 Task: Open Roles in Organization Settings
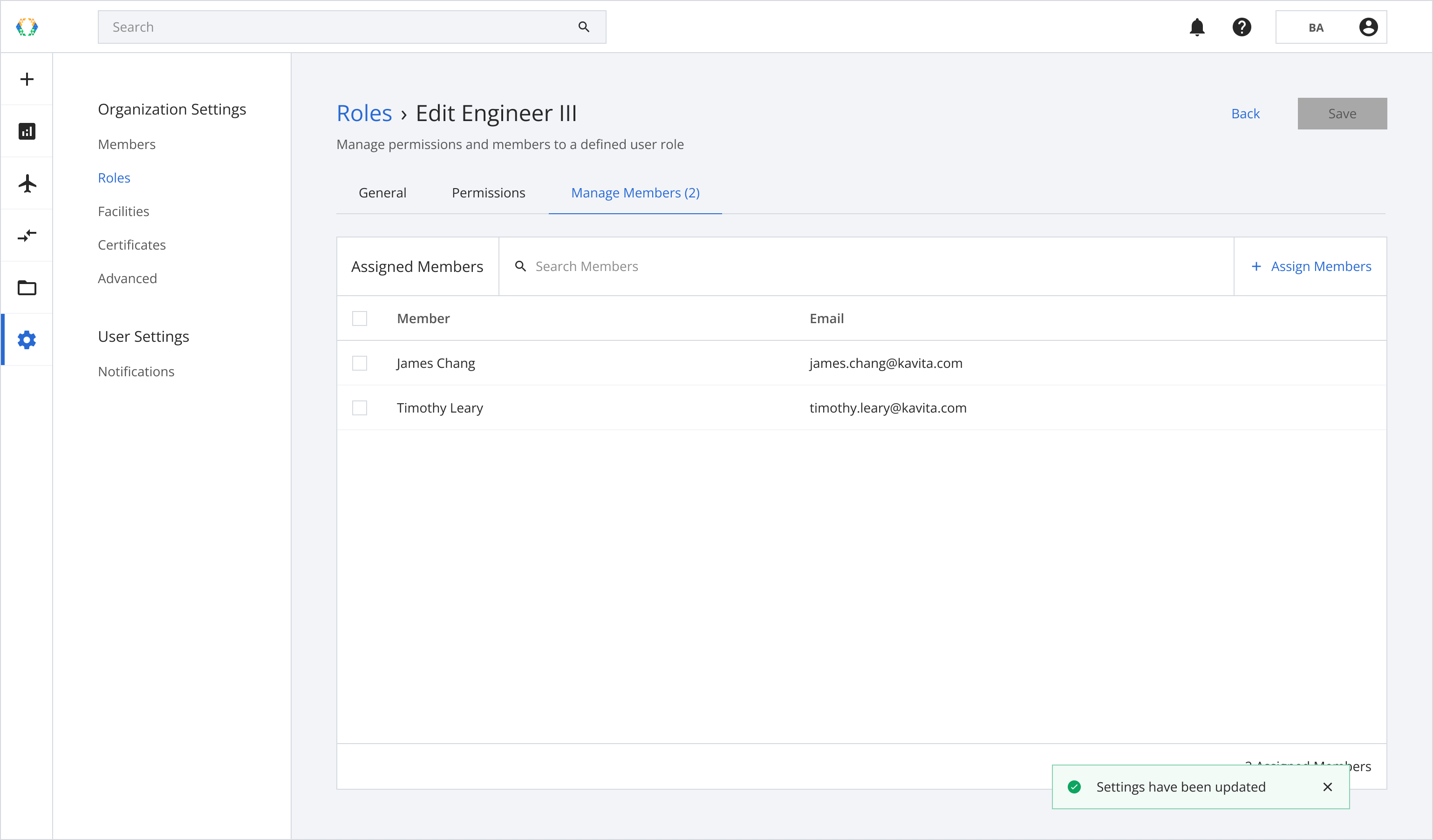[114, 178]
